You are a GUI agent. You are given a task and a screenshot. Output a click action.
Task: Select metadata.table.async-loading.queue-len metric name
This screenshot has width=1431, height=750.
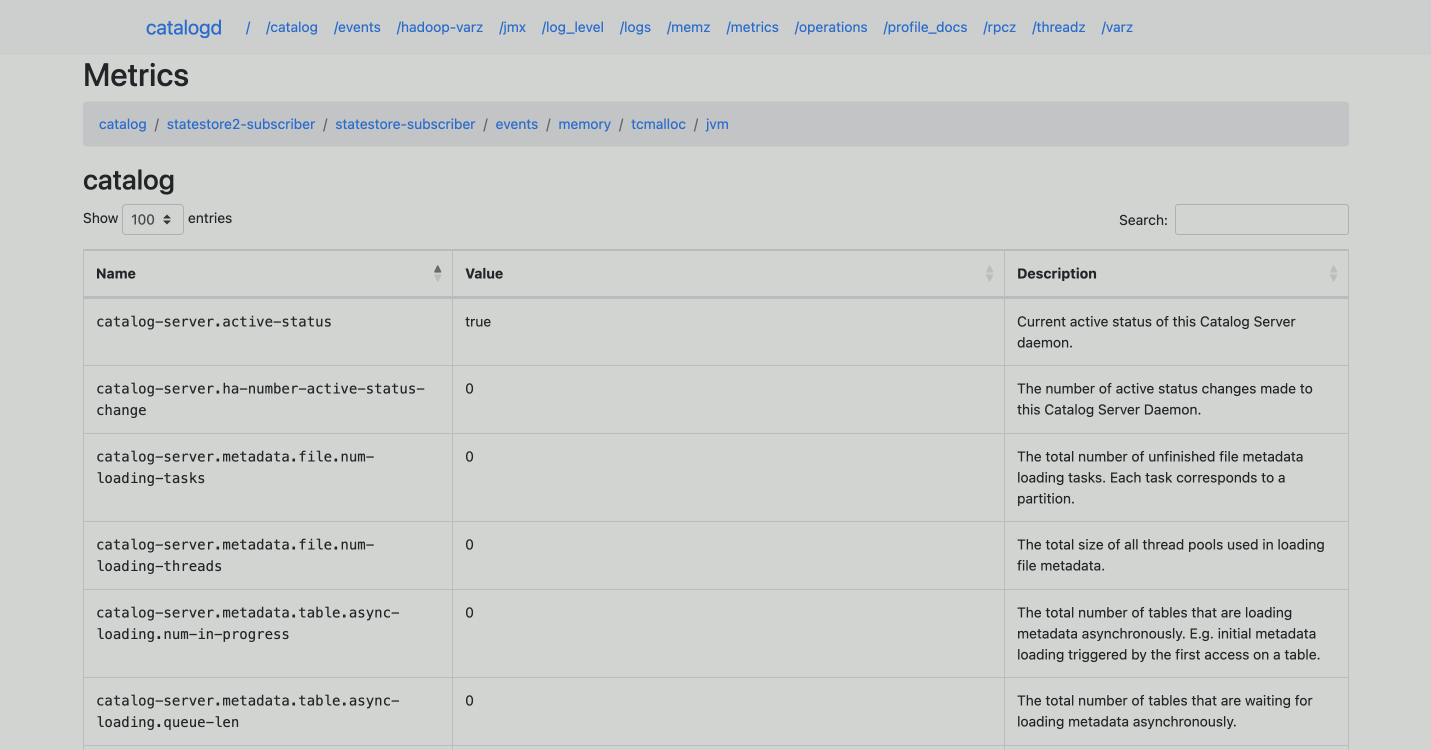(x=248, y=711)
